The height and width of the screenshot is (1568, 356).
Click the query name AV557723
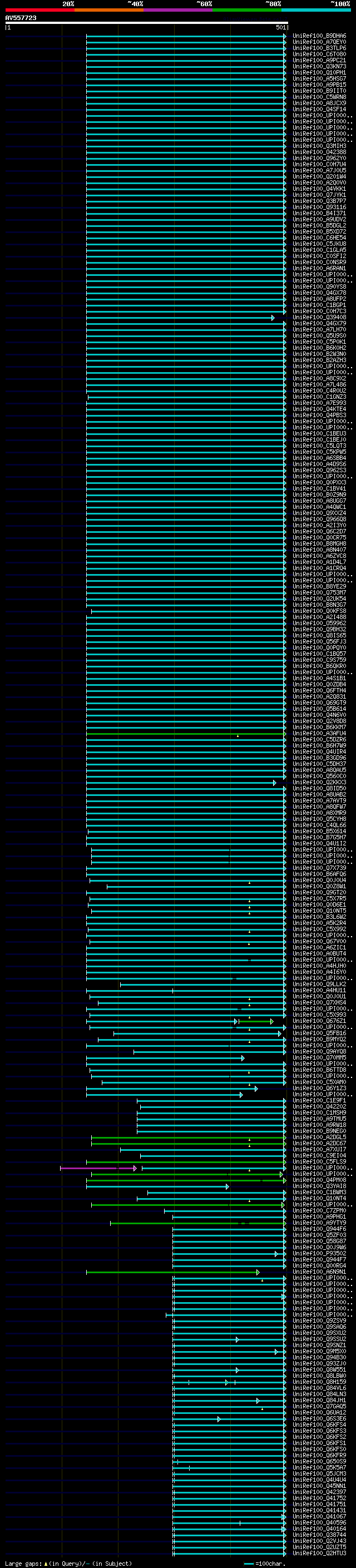[21, 18]
